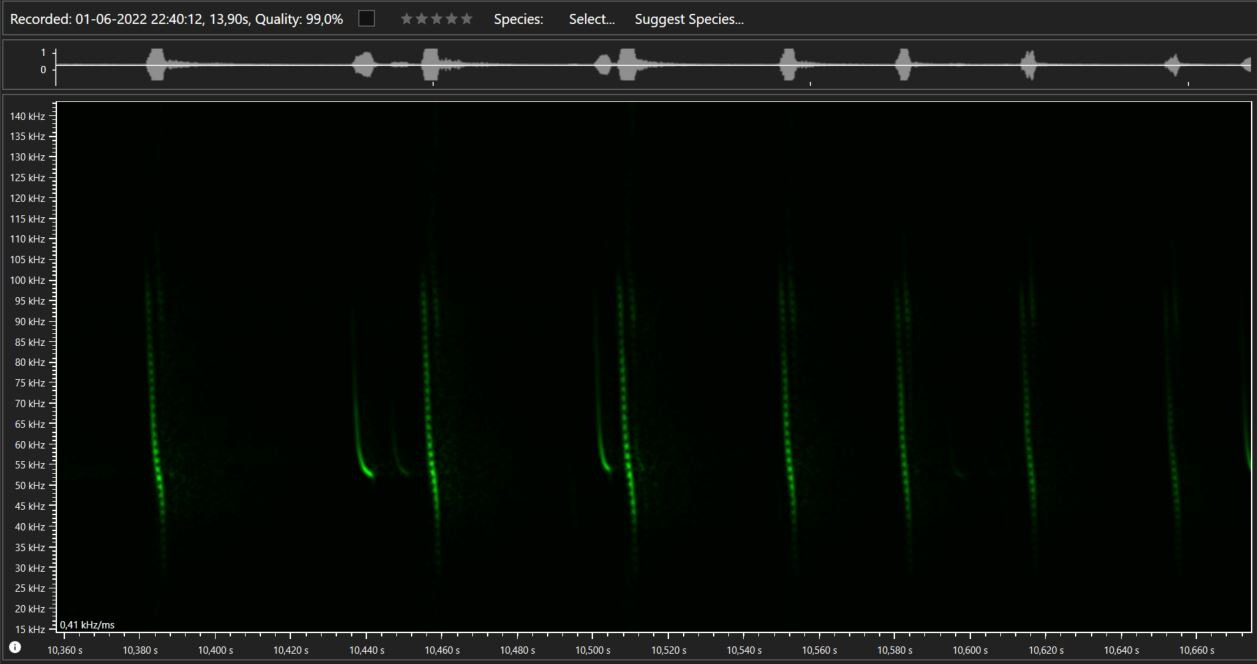
Task: Click the info icon below the spectrogram
Action: pyautogui.click(x=15, y=647)
